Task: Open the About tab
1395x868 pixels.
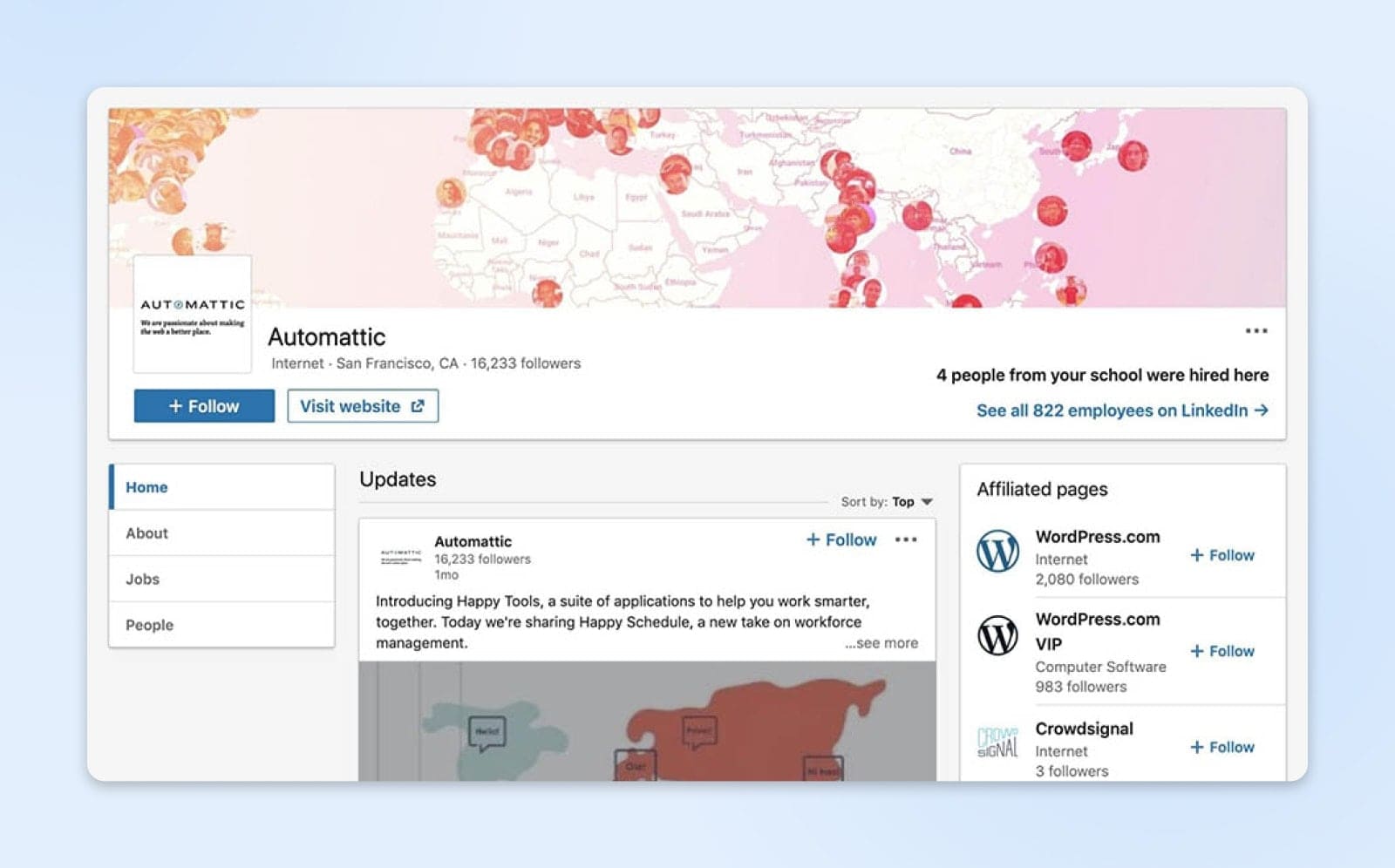Action: coord(146,533)
